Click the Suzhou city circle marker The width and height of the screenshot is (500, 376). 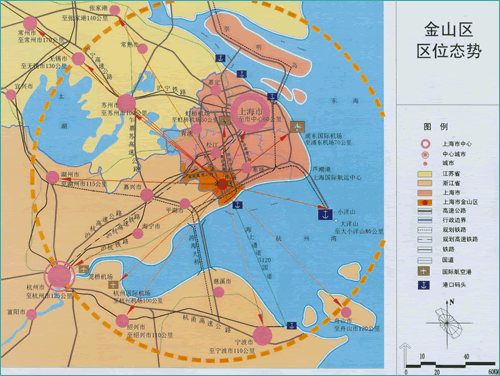126,103
